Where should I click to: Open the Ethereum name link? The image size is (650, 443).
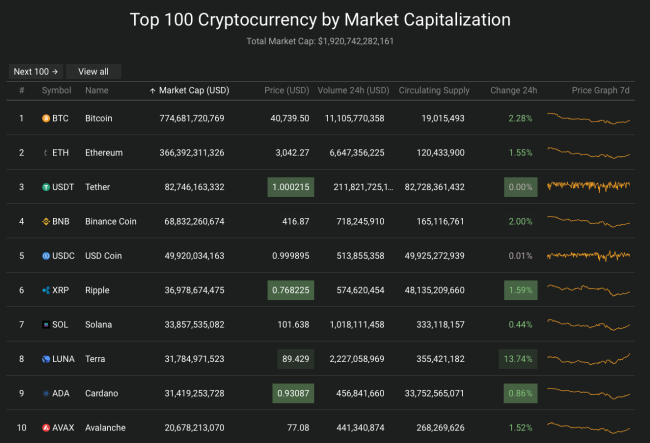coord(104,153)
